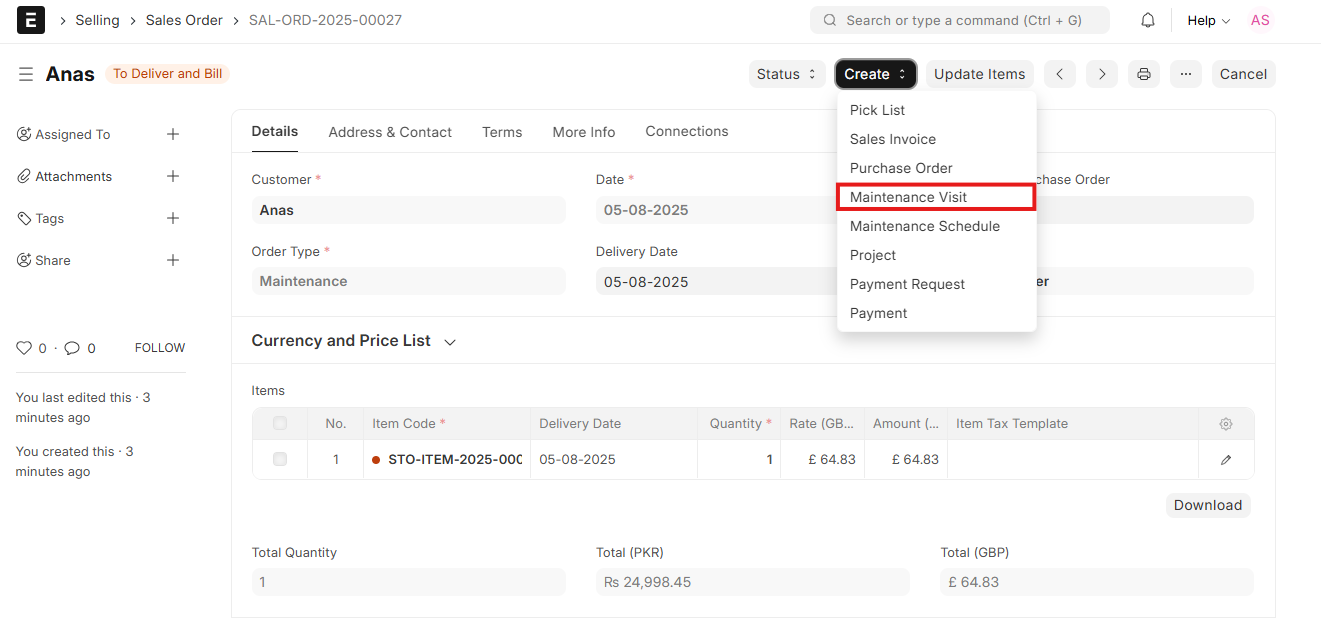Go to previous document arrow
This screenshot has width=1321, height=618.
[1060, 74]
